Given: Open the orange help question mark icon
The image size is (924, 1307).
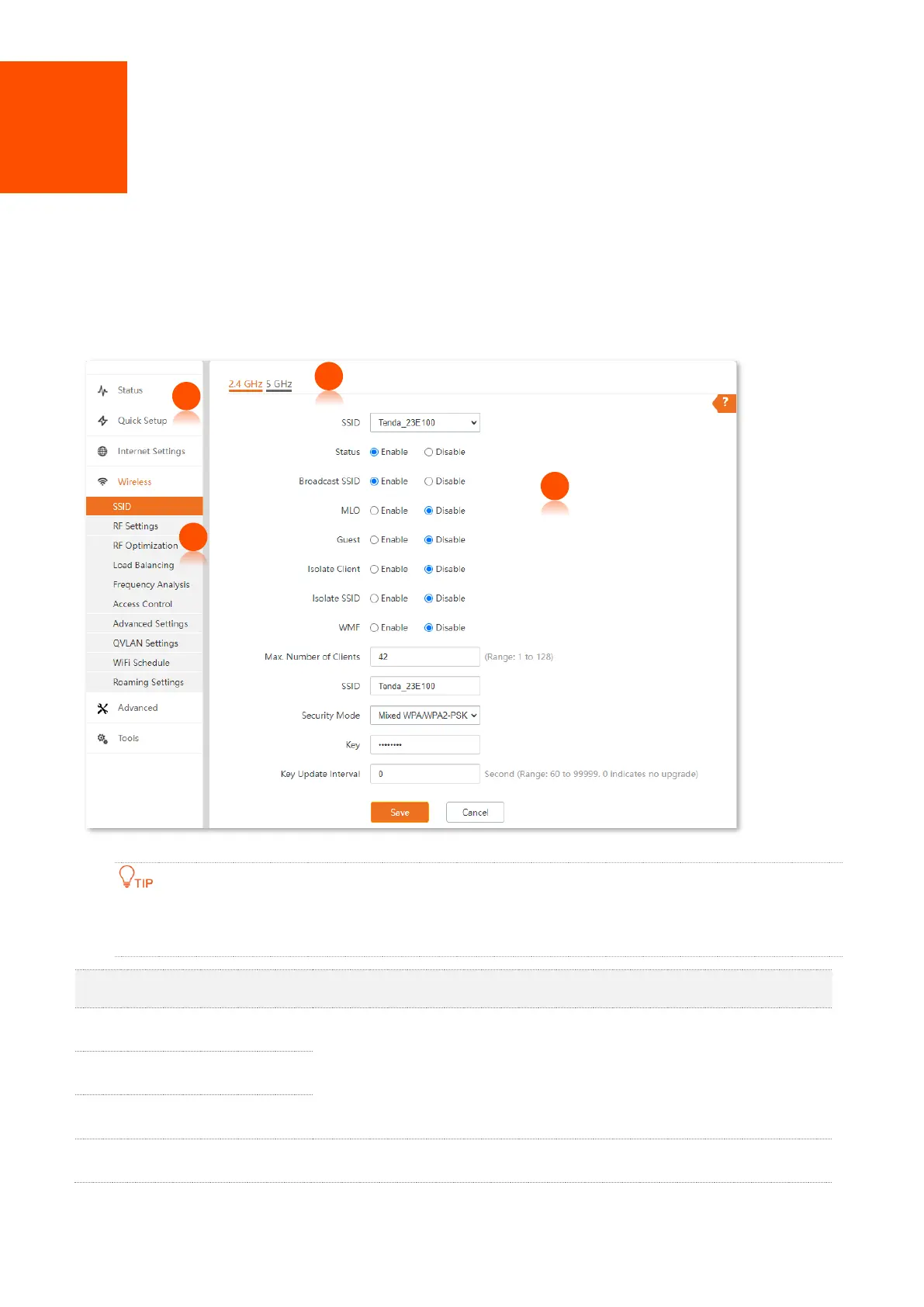Looking at the screenshot, I should point(725,402).
